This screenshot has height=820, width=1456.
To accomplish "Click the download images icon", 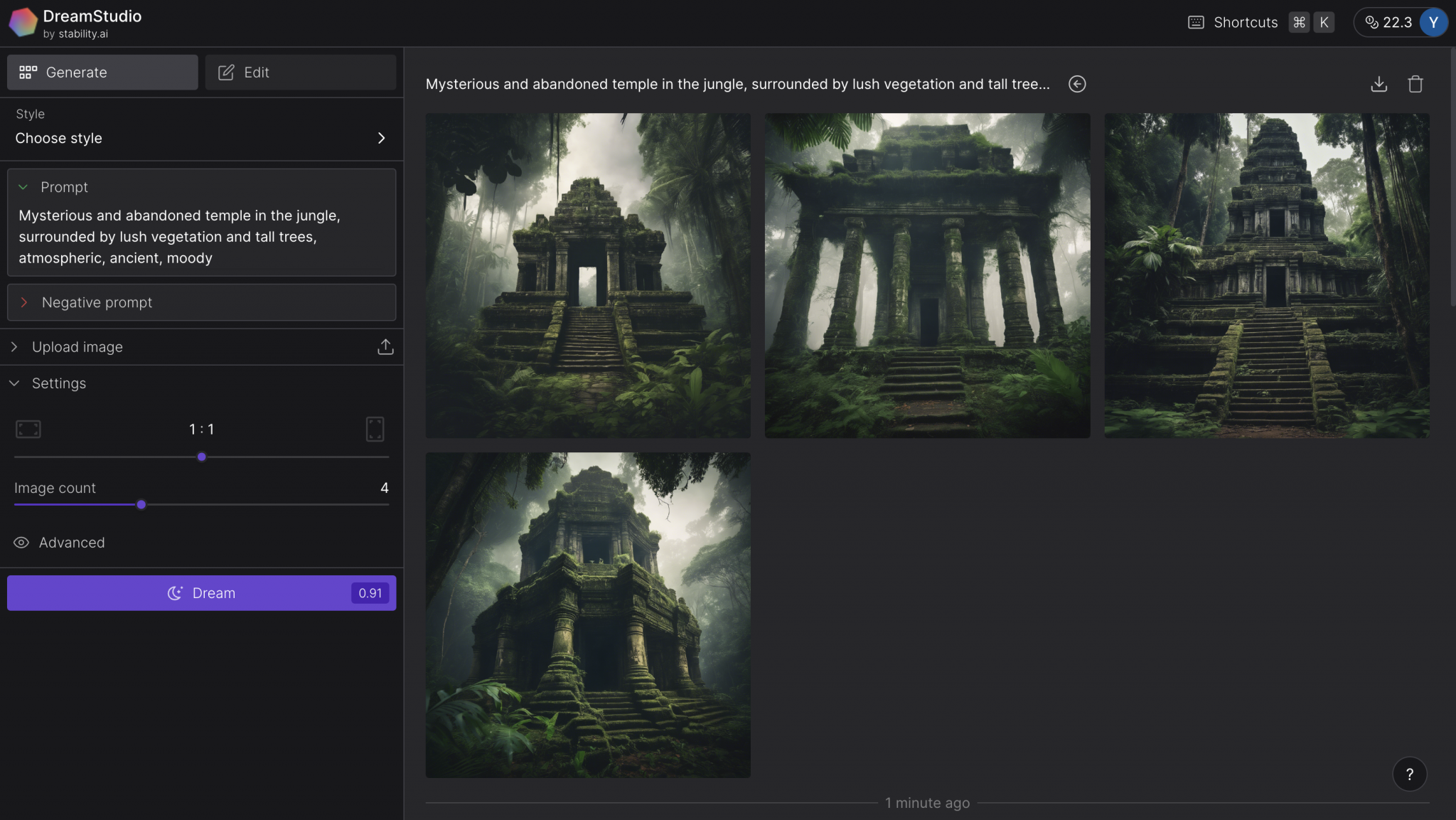I will (x=1379, y=84).
